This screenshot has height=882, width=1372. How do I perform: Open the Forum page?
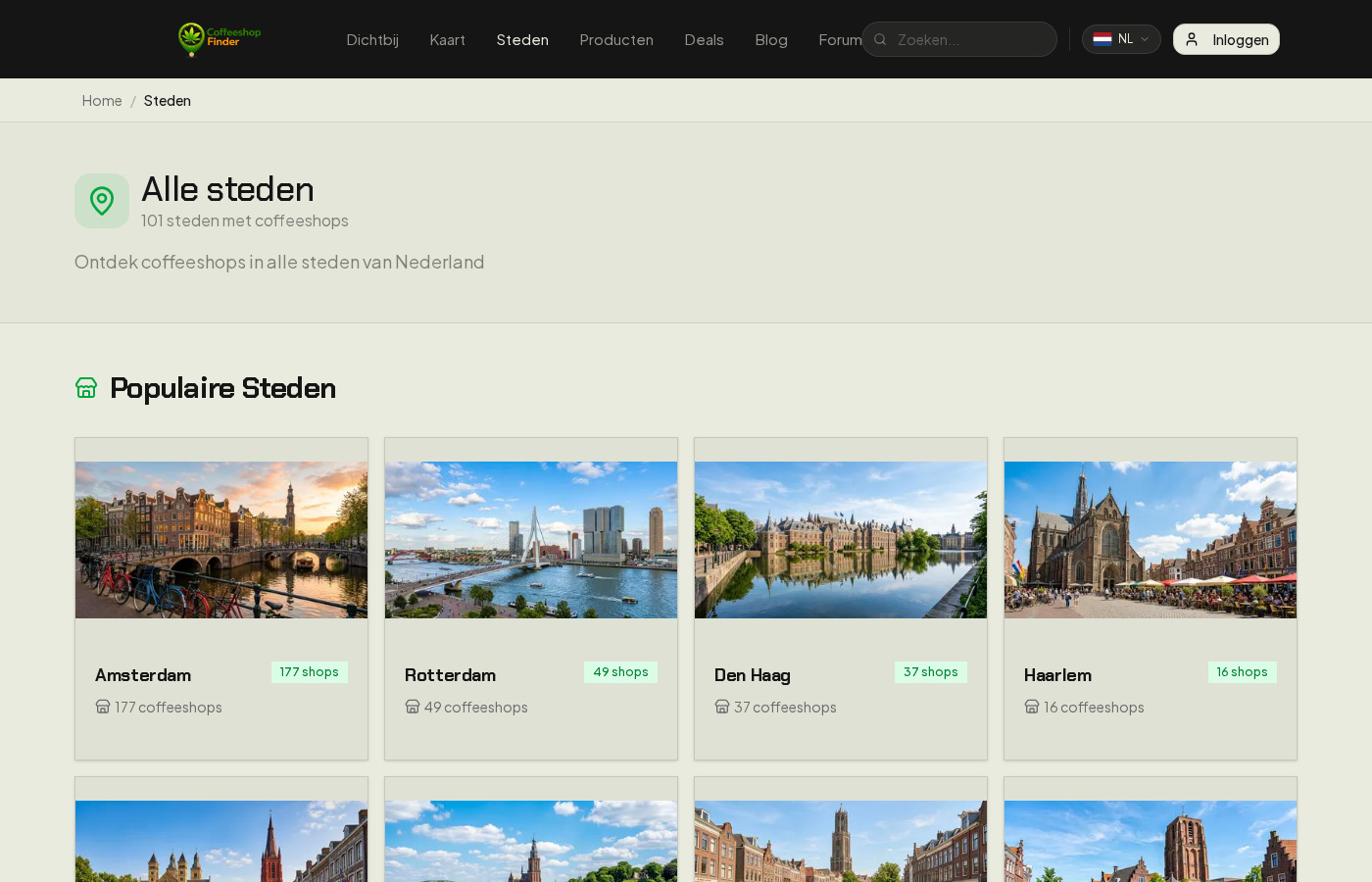click(x=840, y=40)
